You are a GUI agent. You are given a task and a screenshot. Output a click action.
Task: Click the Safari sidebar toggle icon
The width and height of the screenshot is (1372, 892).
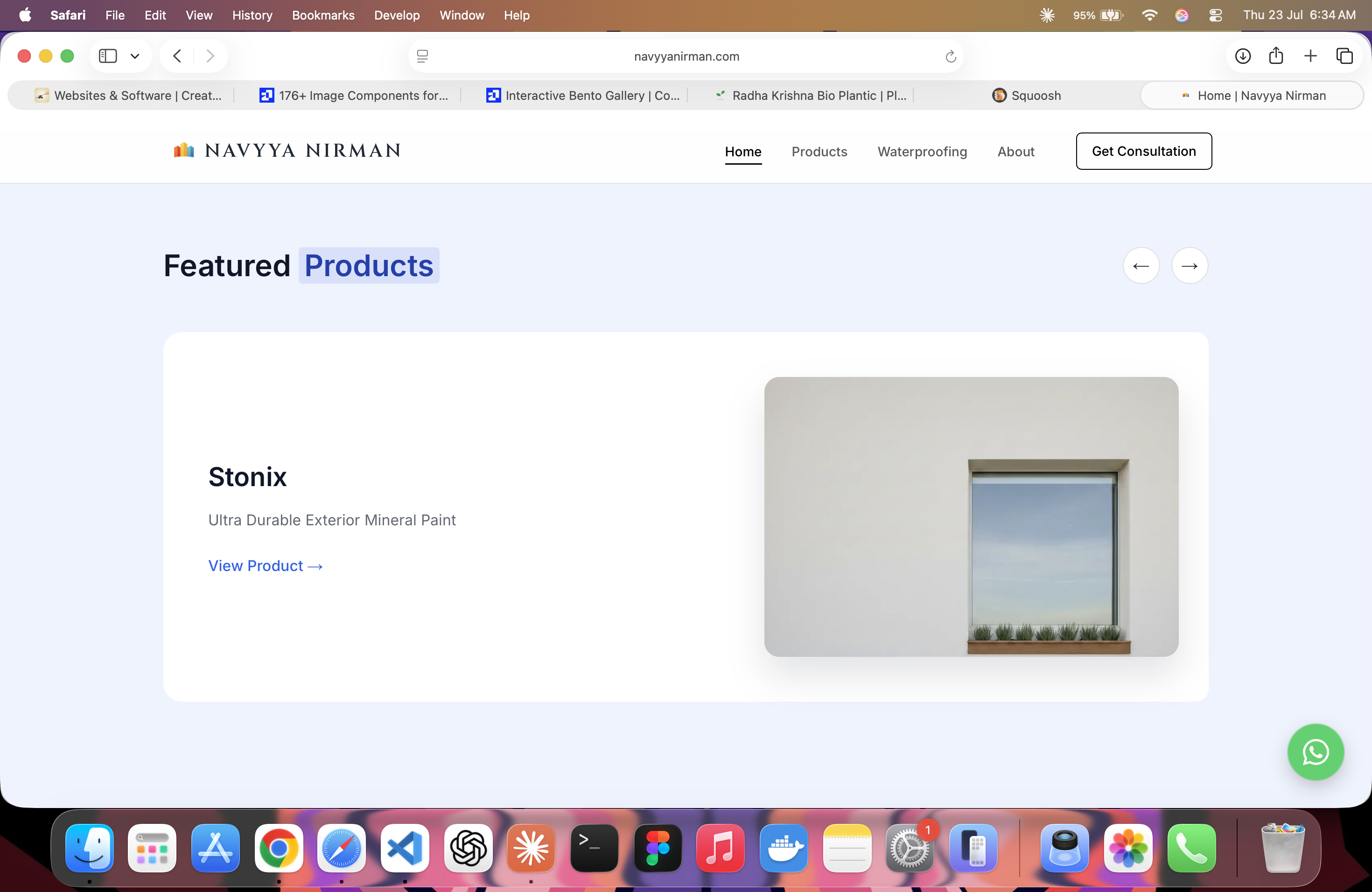tap(108, 56)
